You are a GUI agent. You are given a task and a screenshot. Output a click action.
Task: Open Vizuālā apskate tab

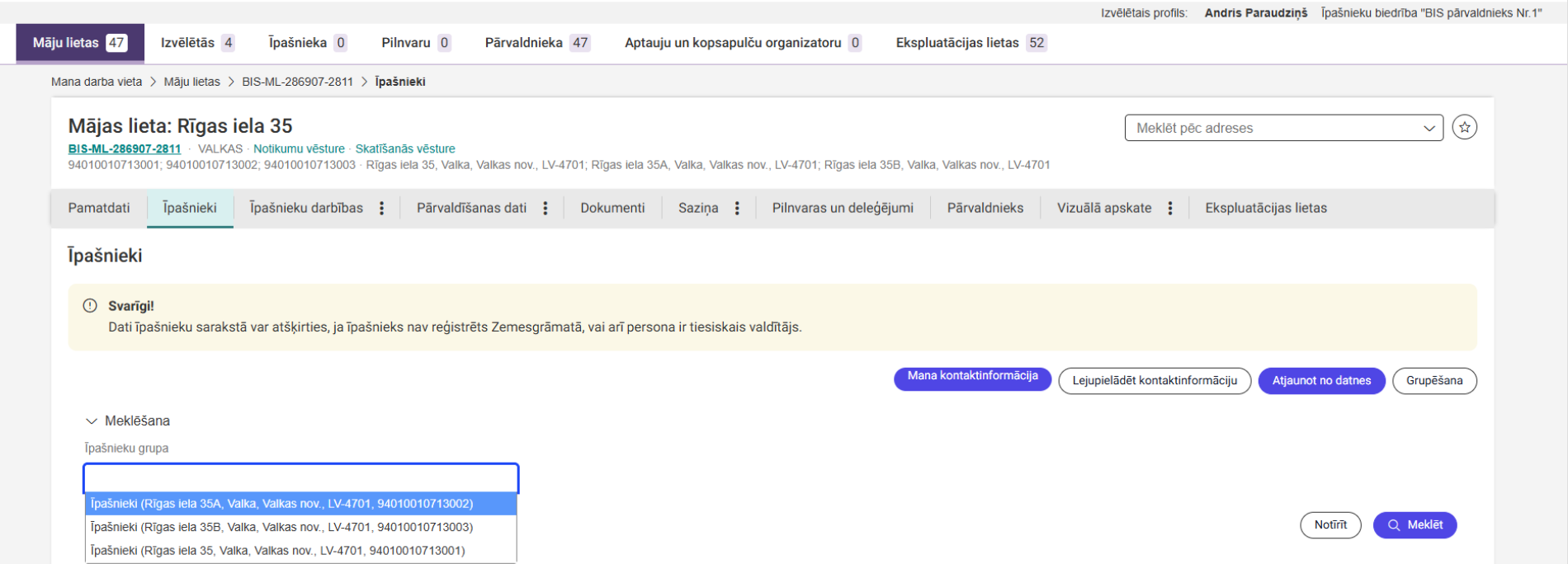pyautogui.click(x=1104, y=209)
